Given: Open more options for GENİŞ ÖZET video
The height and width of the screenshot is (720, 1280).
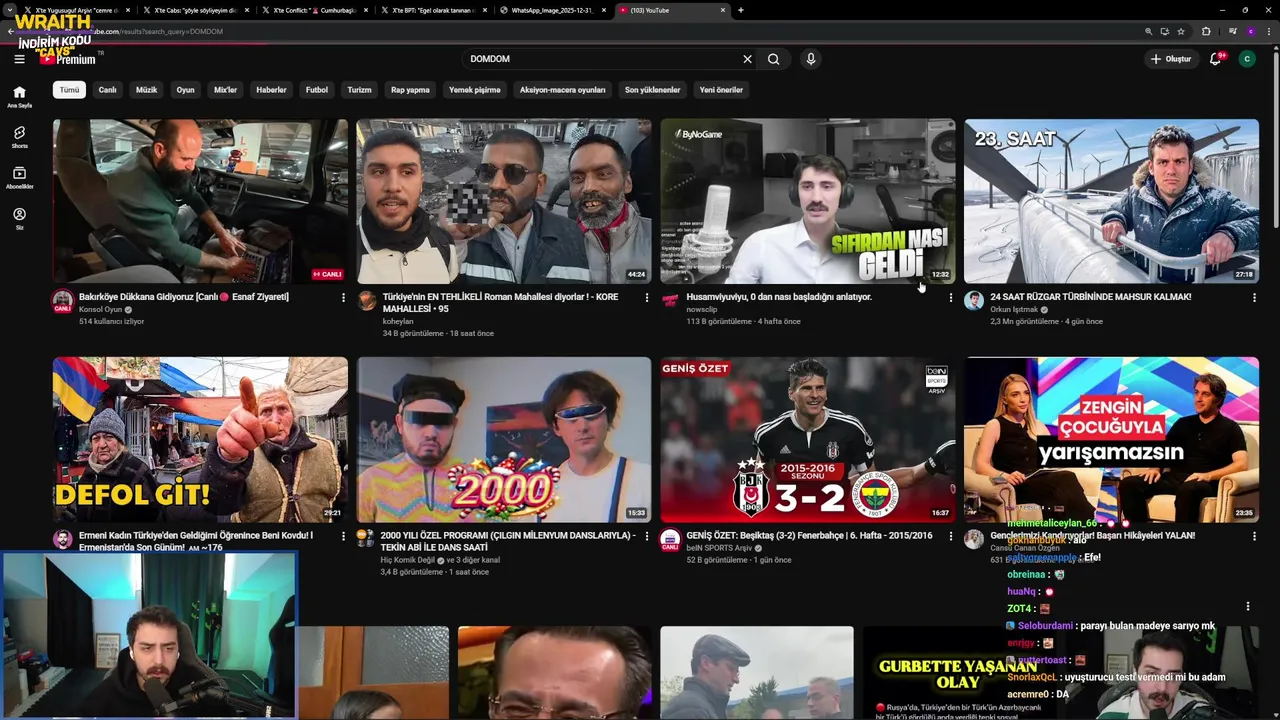Looking at the screenshot, I should [950, 536].
